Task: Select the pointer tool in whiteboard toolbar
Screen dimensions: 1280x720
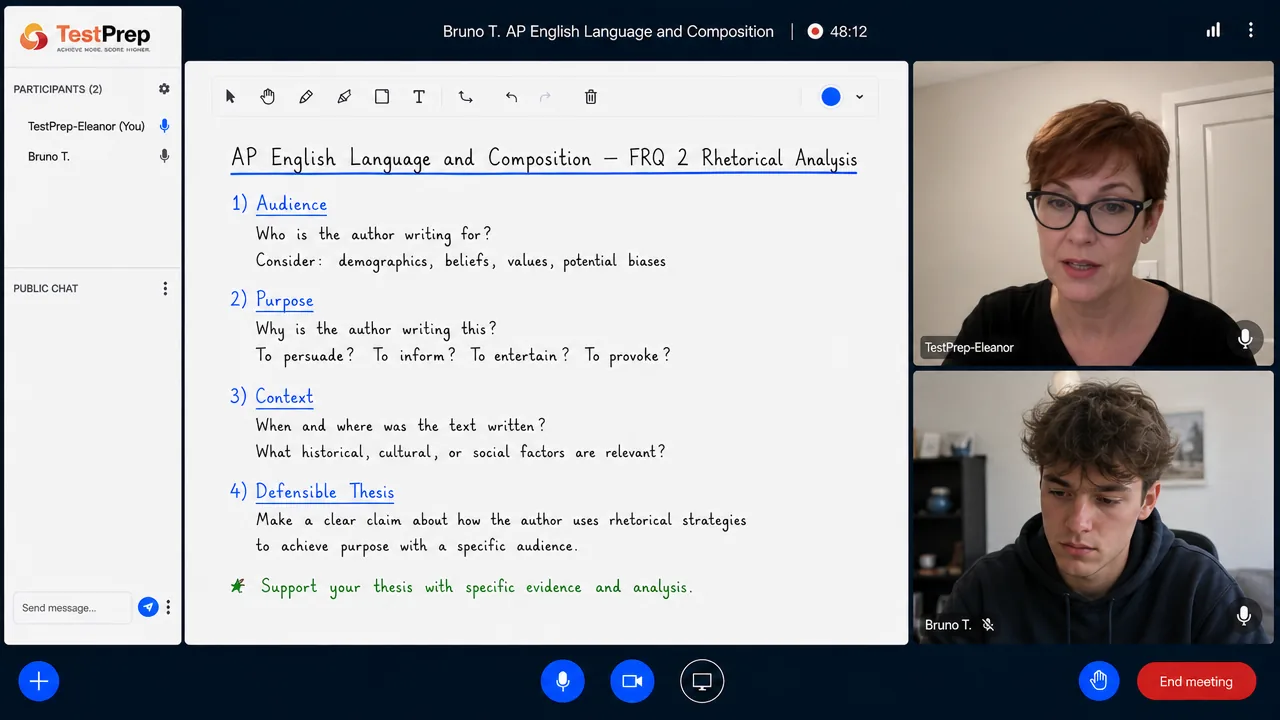Action: [230, 97]
